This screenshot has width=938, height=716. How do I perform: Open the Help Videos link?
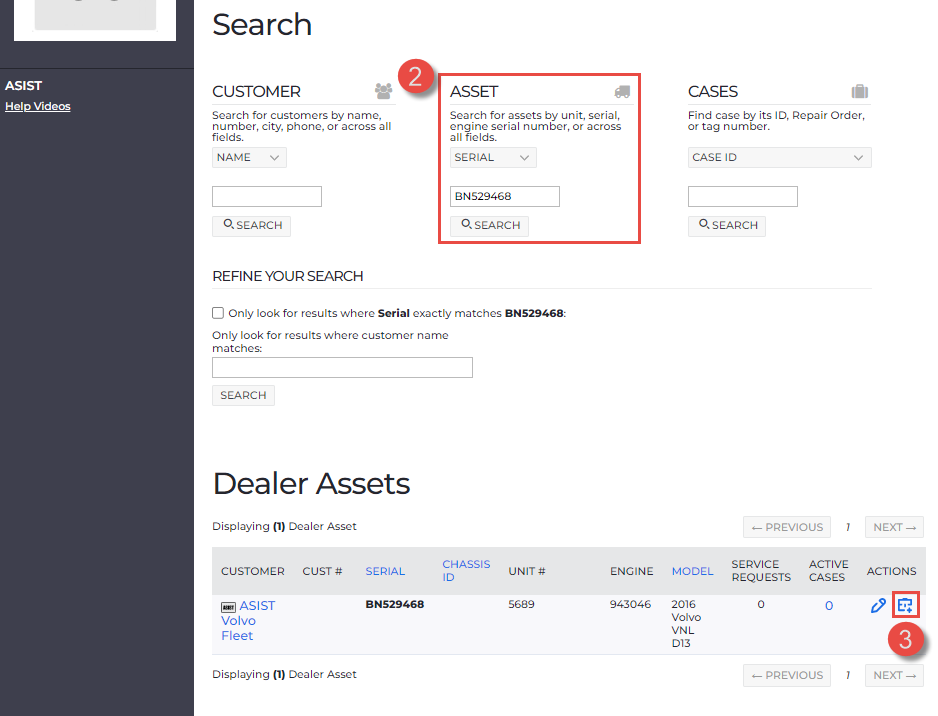pyautogui.click(x=38, y=106)
